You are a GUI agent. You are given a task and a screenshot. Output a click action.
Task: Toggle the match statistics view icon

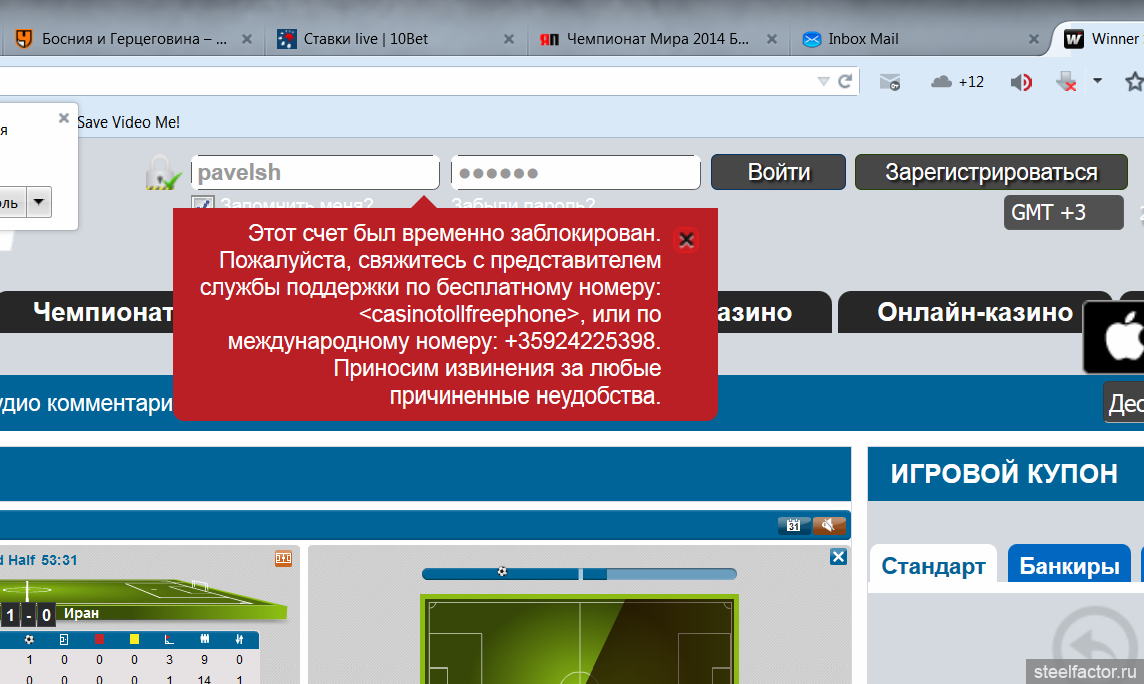283,558
